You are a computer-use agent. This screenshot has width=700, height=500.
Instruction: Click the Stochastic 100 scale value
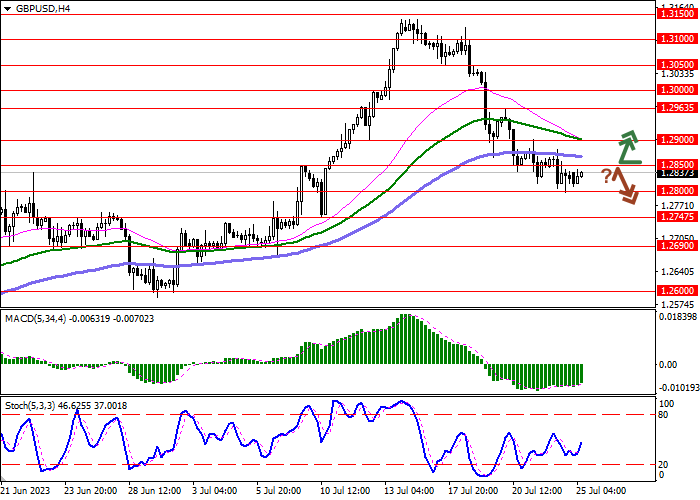[667, 404]
